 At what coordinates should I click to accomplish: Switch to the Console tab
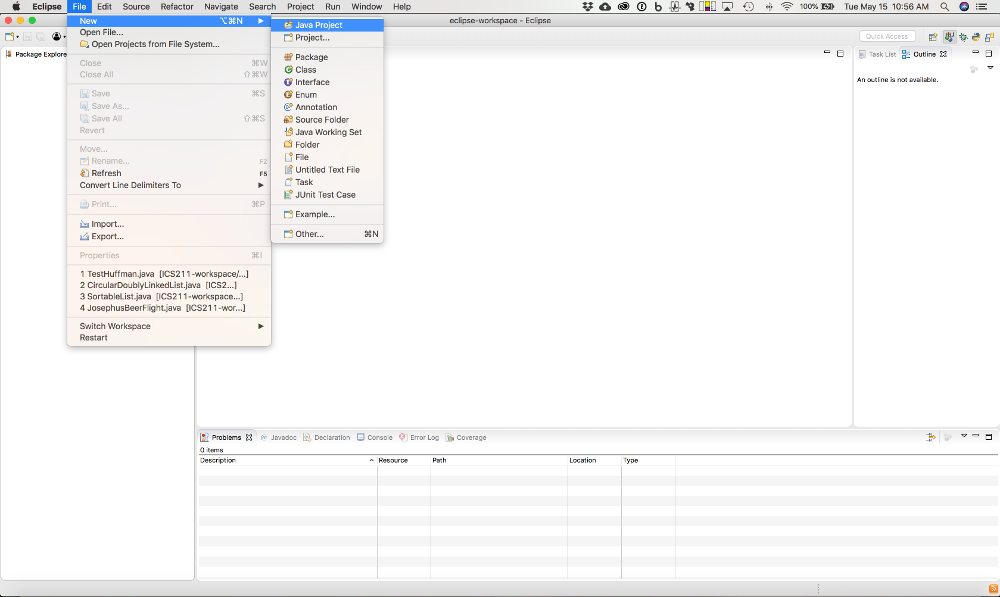pos(379,437)
